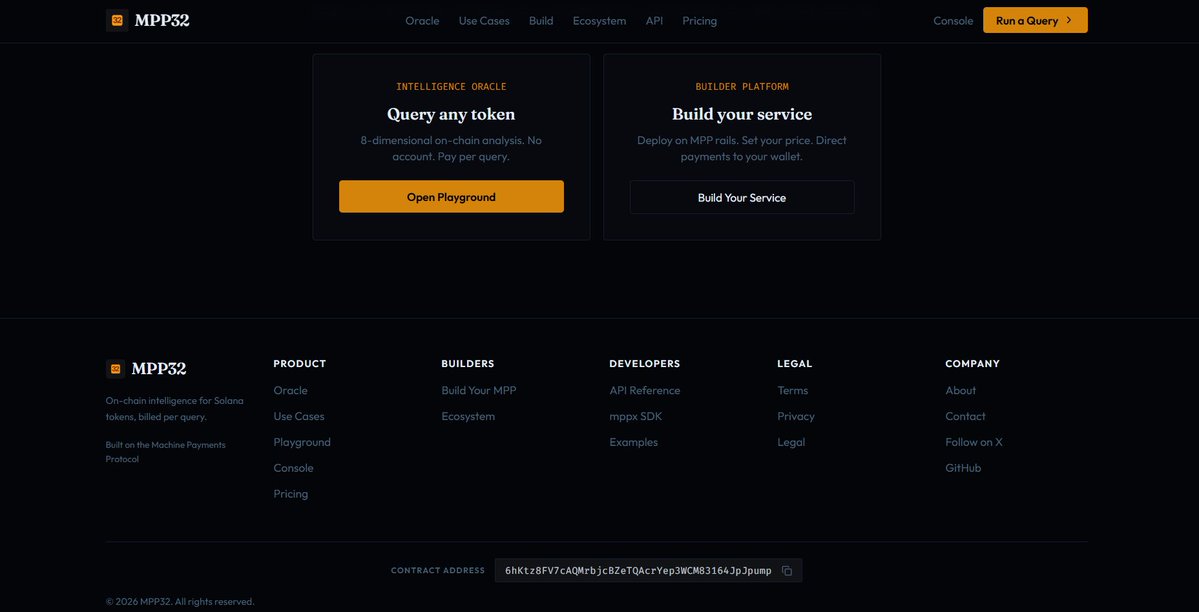Click the Query any token heading
Image resolution: width=1199 pixels, height=612 pixels.
[451, 114]
